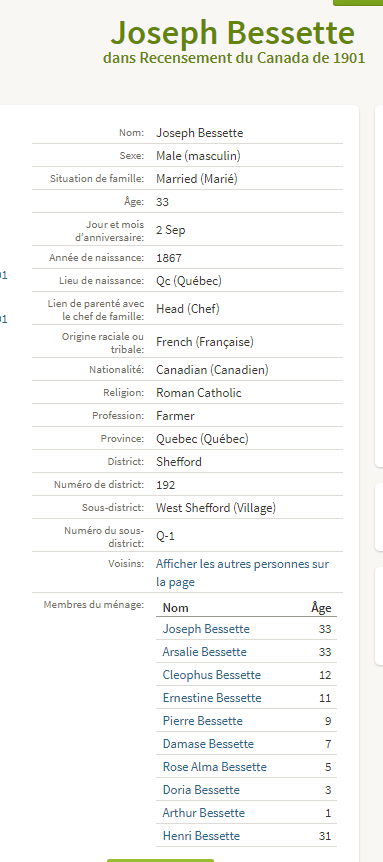Click Afficher les autres personnes sur la page
Screen dimensions: 383x862
point(242,573)
